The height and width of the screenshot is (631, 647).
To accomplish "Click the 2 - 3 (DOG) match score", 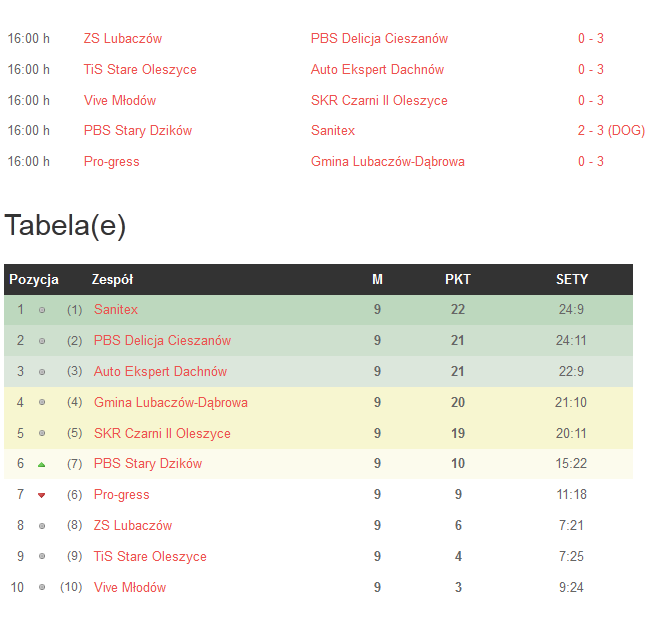I will coord(610,131).
